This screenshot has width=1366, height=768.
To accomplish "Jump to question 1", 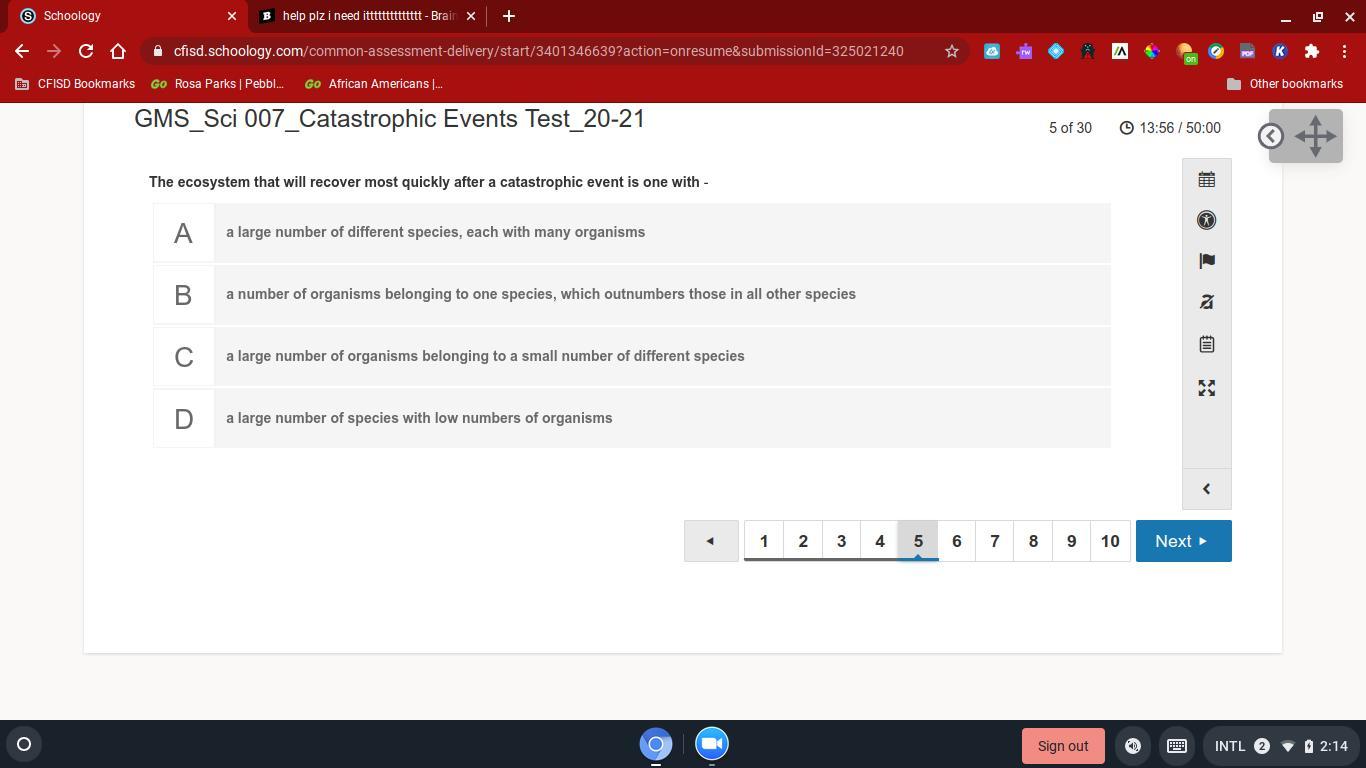I will click(764, 541).
